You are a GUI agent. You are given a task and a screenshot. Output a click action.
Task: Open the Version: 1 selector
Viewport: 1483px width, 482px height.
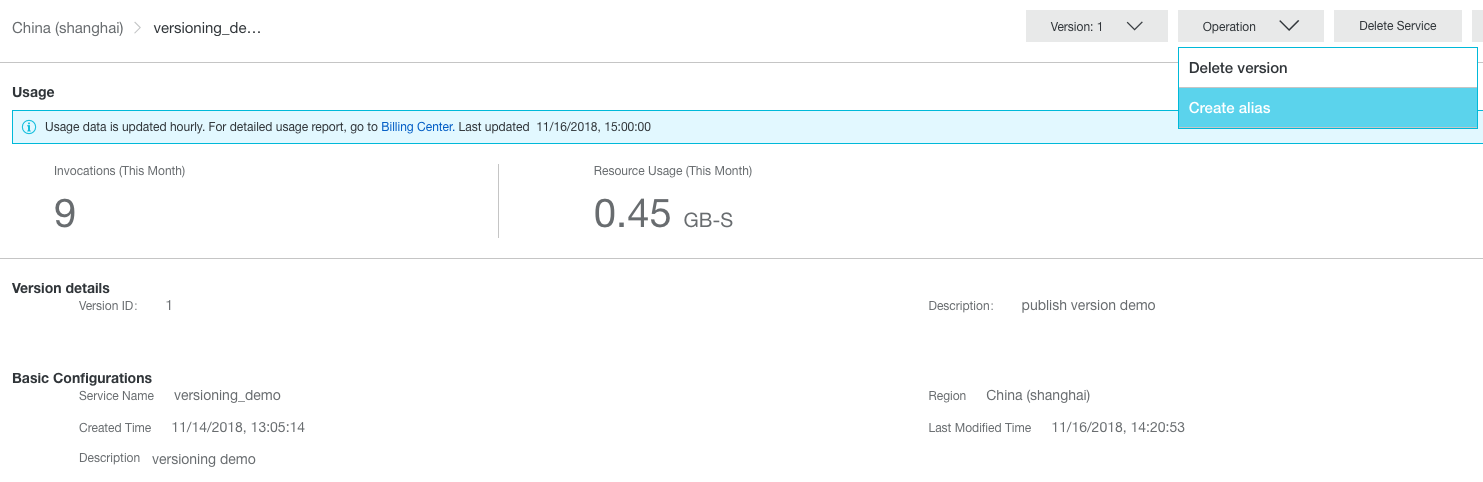coord(1097,26)
